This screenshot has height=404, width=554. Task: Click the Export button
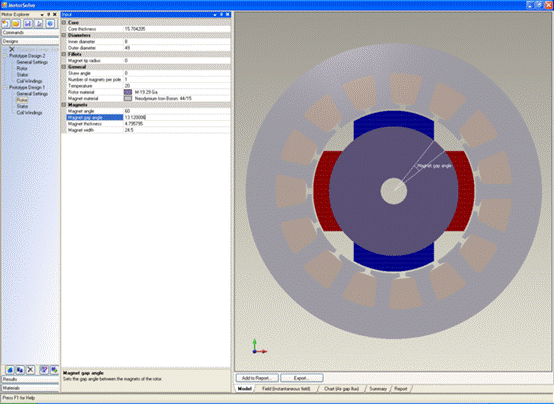coord(302,378)
